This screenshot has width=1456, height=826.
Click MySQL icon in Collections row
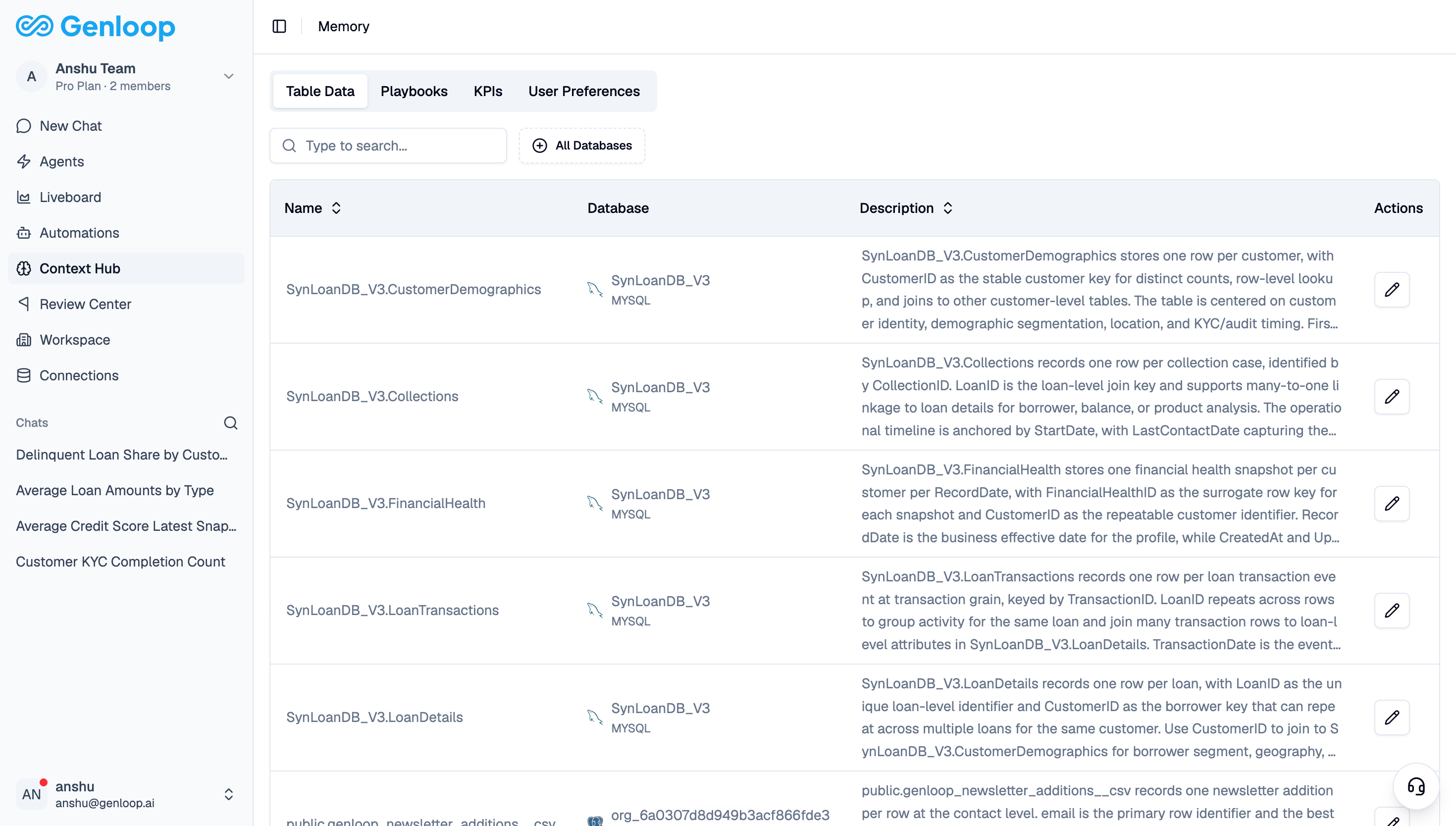[594, 397]
